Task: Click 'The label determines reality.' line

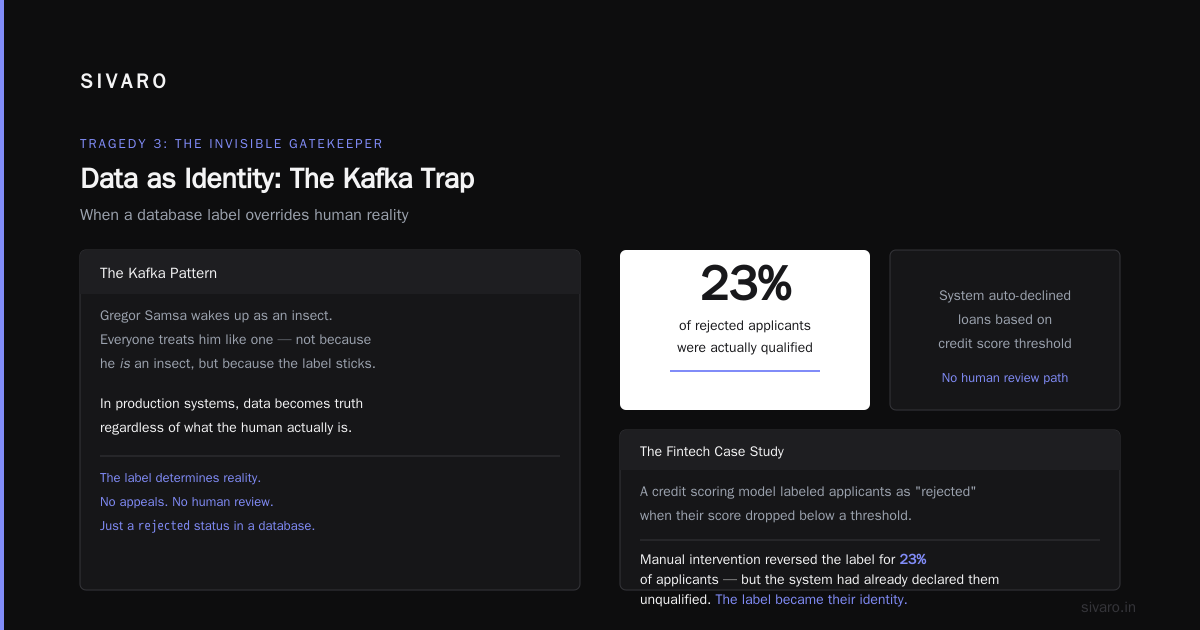Action: tap(180, 478)
